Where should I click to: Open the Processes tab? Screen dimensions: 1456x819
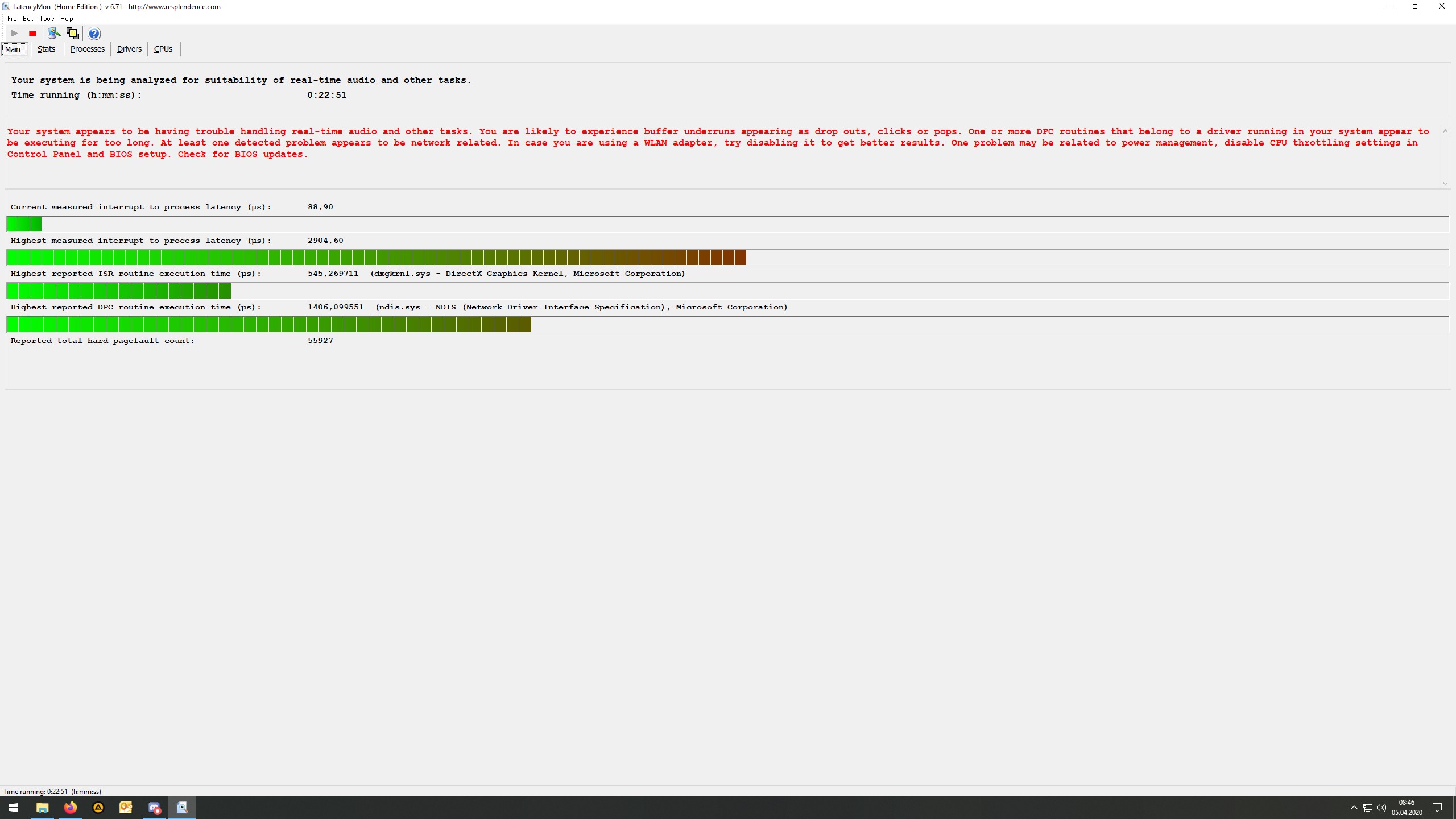[87, 49]
